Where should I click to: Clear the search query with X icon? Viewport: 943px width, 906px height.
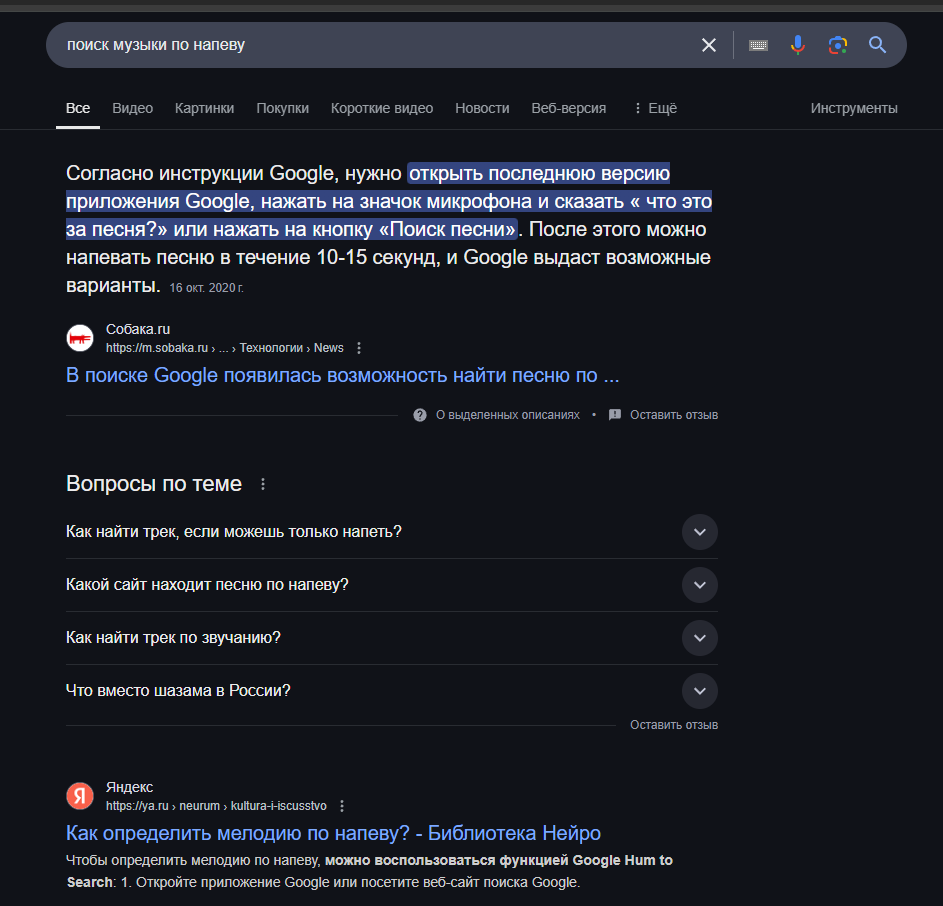[708, 45]
